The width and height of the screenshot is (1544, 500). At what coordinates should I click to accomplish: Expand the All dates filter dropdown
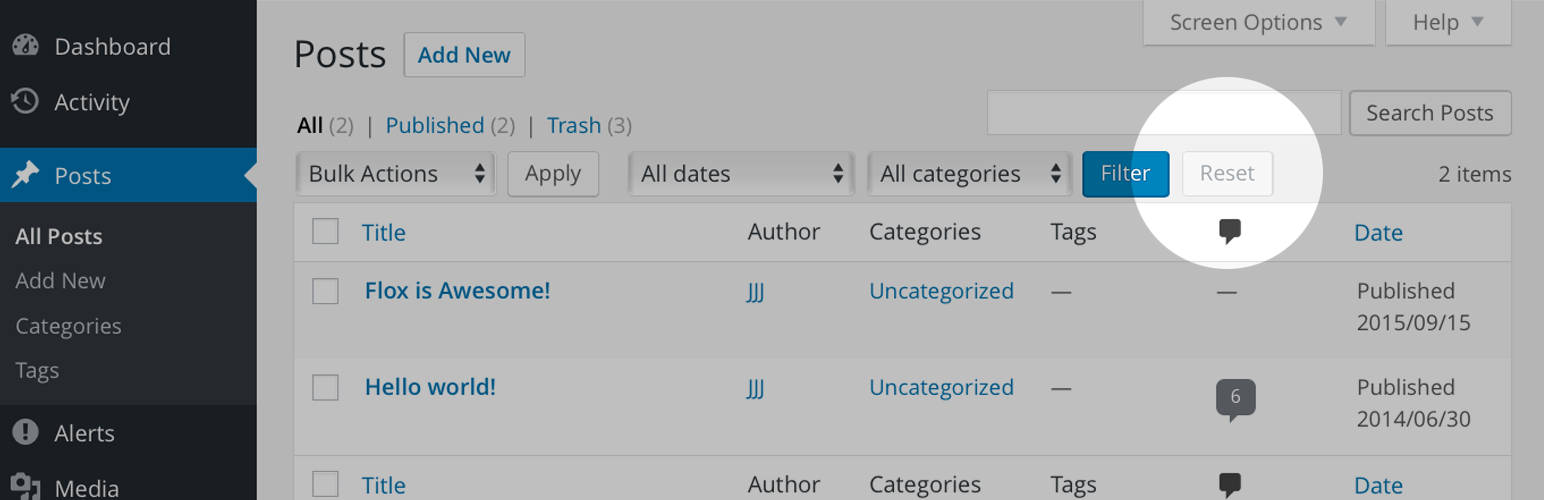coord(741,174)
